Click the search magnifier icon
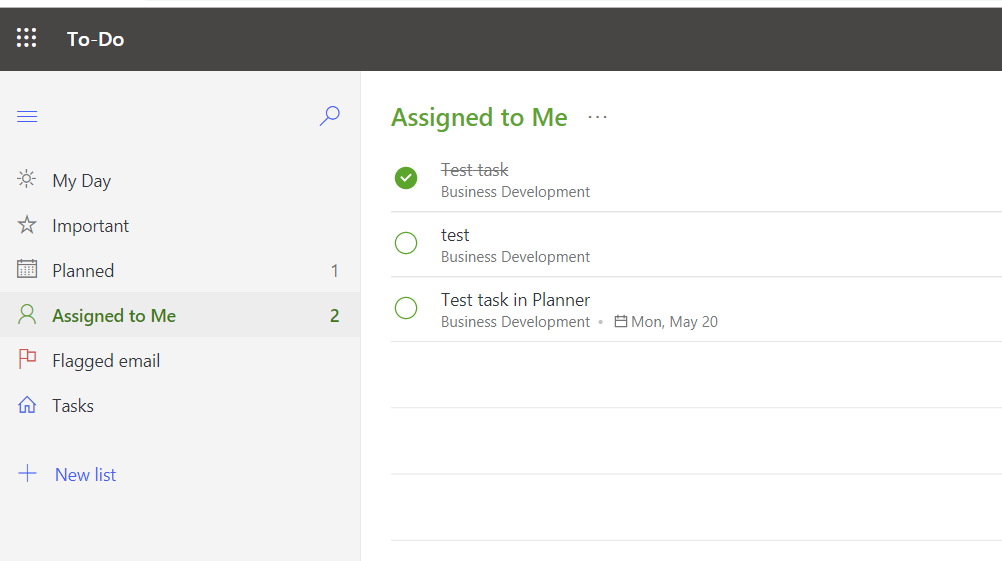 (x=329, y=116)
